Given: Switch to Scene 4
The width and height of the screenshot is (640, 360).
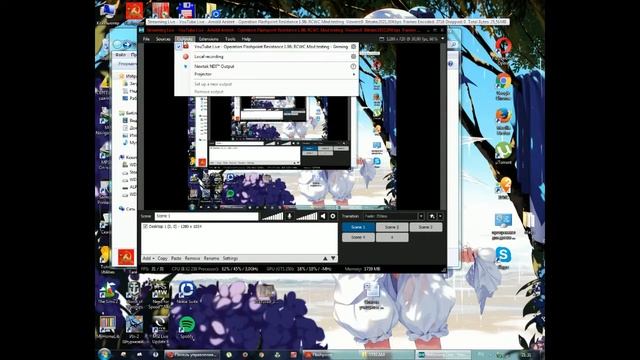Looking at the screenshot, I should (x=358, y=237).
